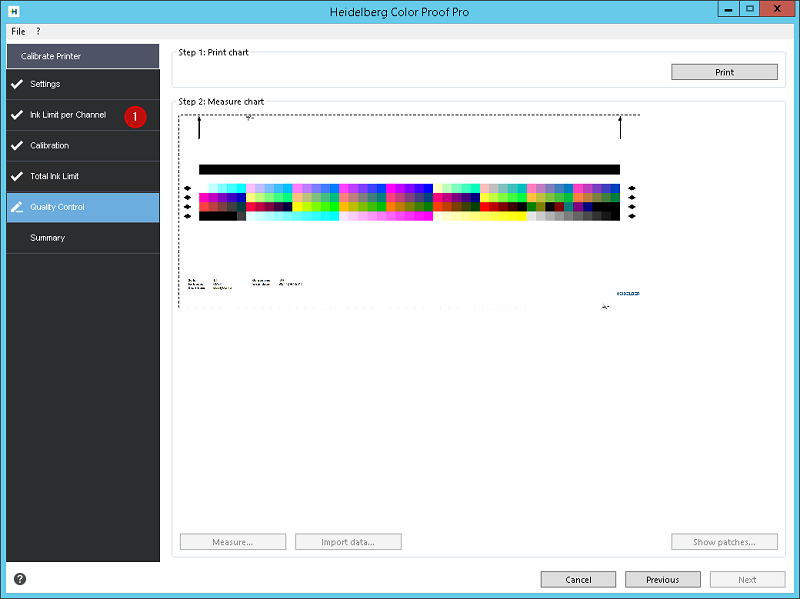800x599 pixels.
Task: Click the pencil icon beside Quality Control
Action: point(17,207)
